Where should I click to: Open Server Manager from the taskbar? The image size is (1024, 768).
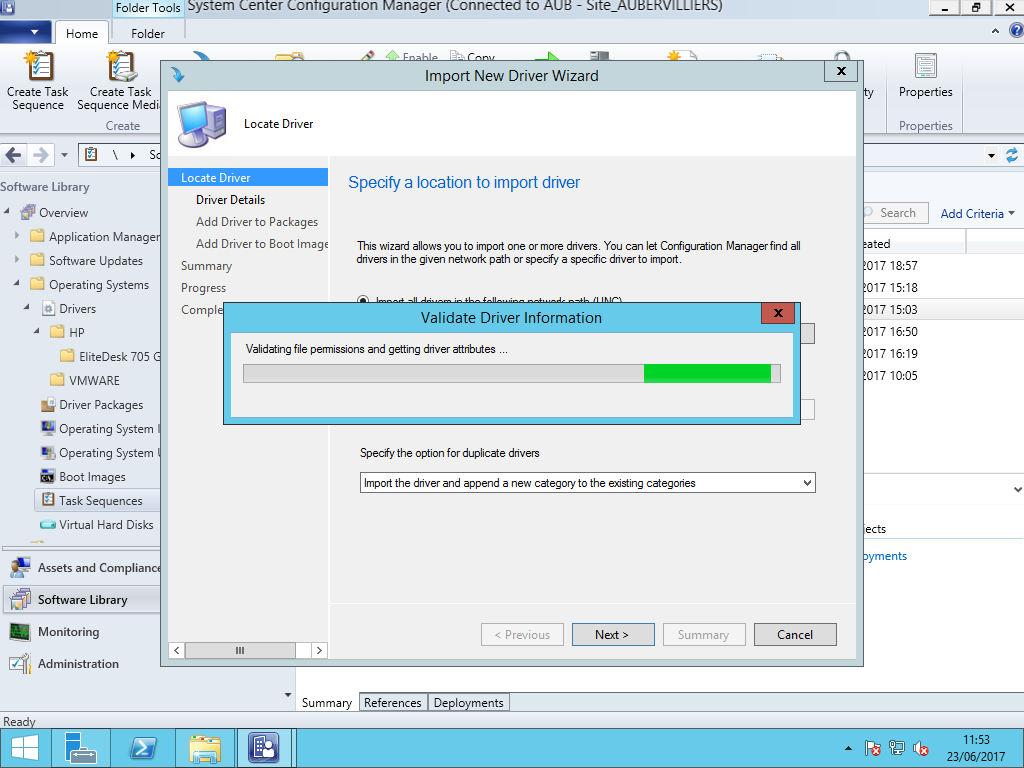81,748
